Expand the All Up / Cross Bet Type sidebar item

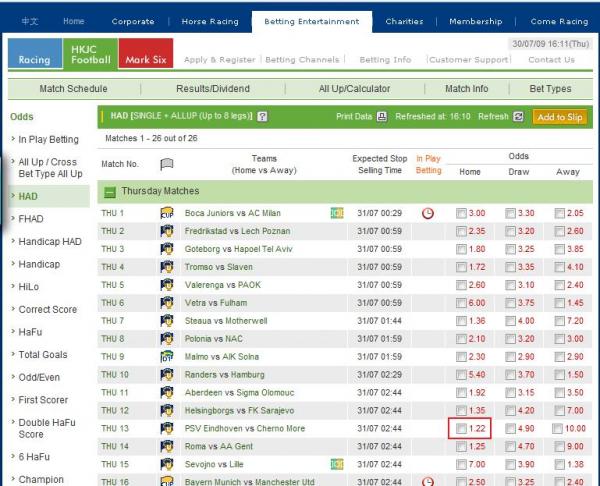pos(49,167)
